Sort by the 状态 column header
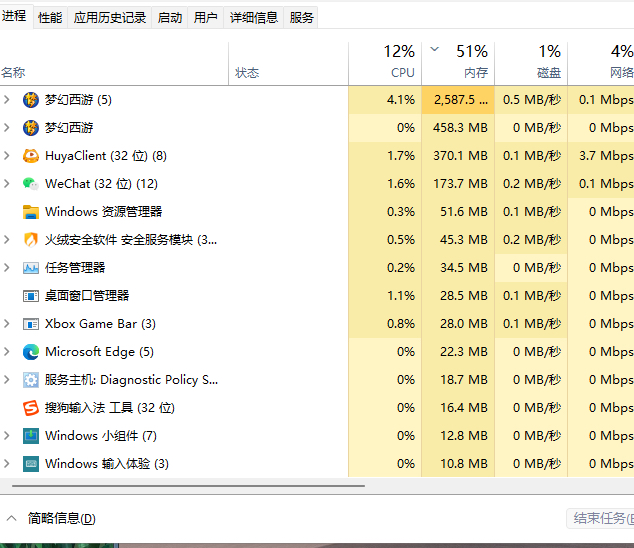 coord(288,64)
